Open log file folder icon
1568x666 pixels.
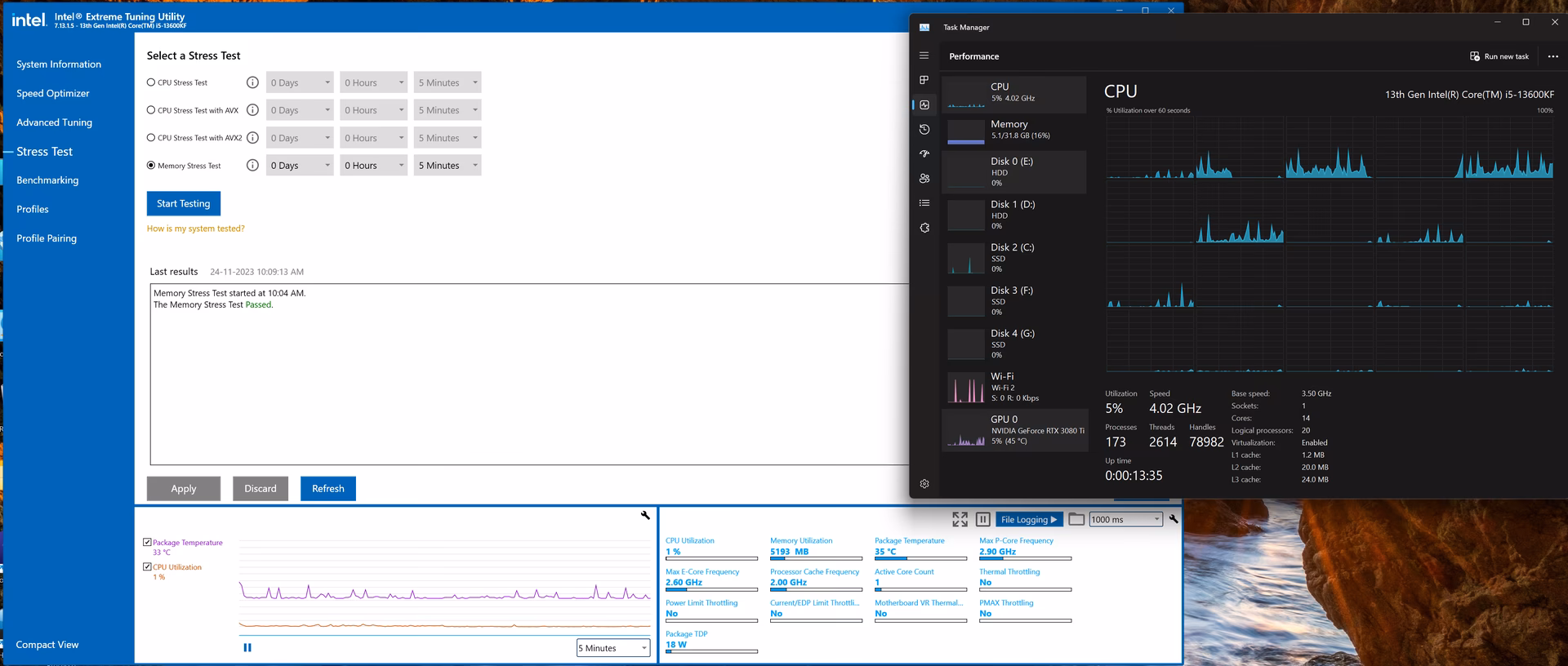click(x=1076, y=519)
